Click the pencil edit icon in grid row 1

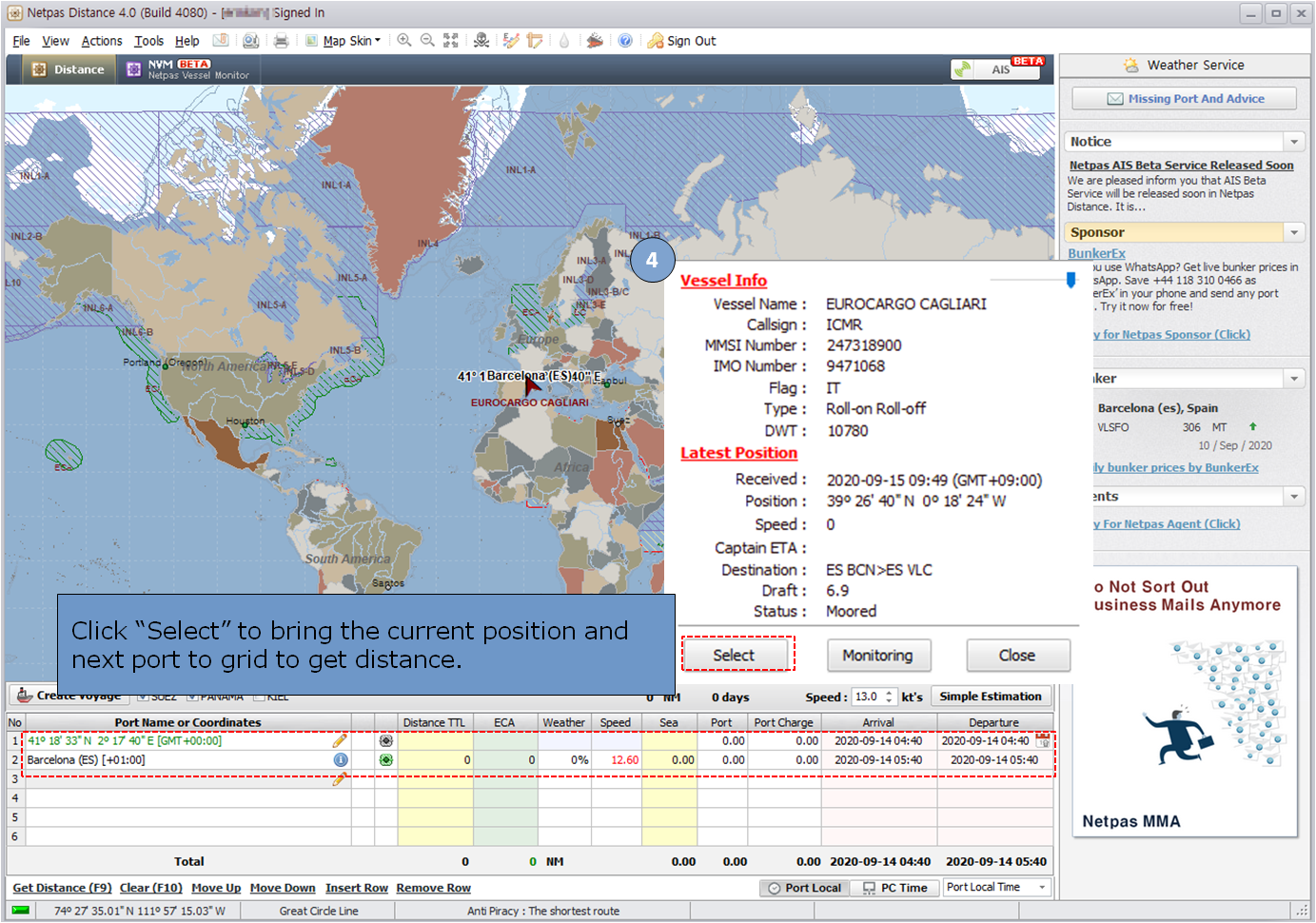[x=340, y=740]
